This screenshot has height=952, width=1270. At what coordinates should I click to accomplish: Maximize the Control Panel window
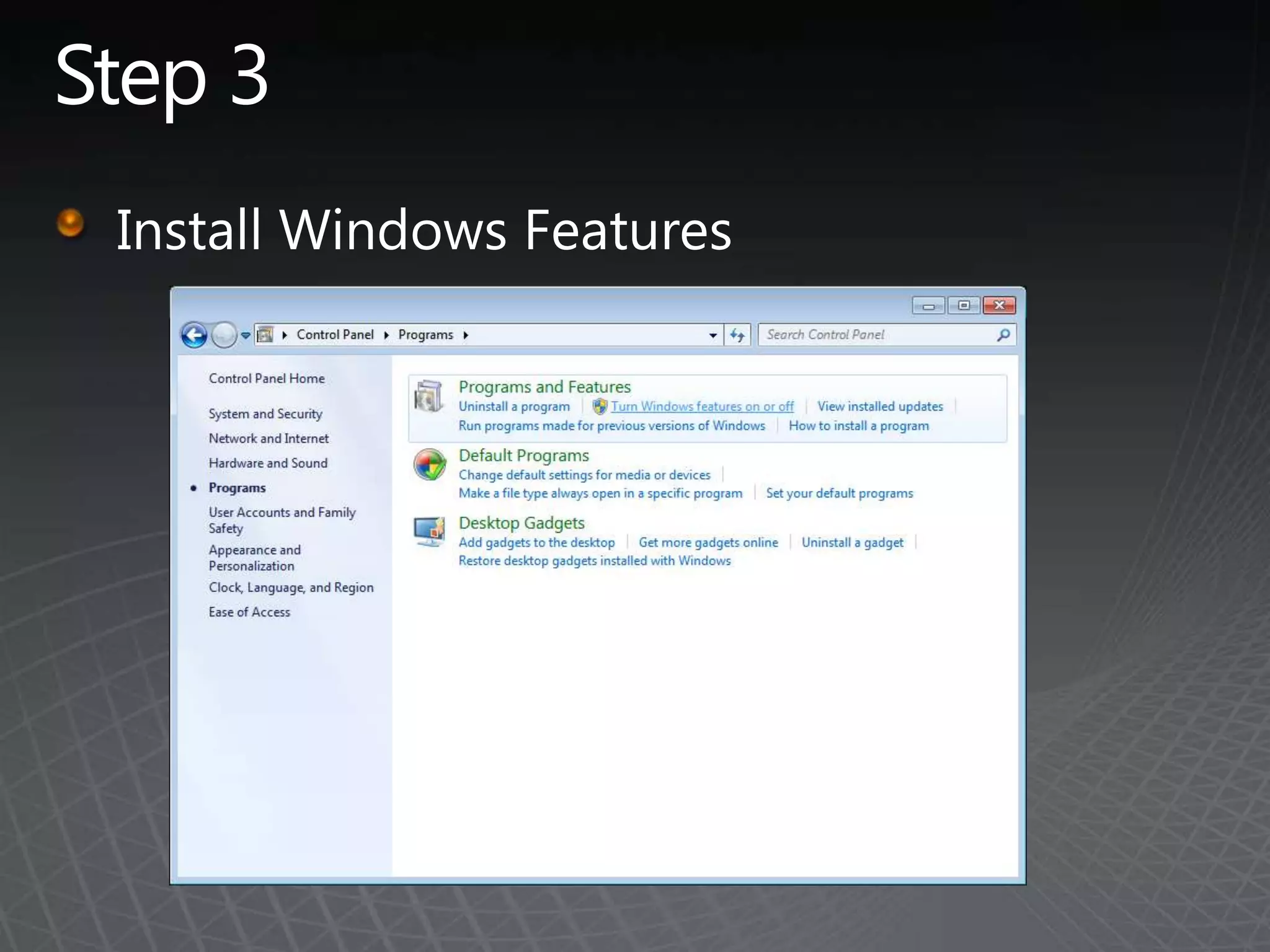pos(964,306)
